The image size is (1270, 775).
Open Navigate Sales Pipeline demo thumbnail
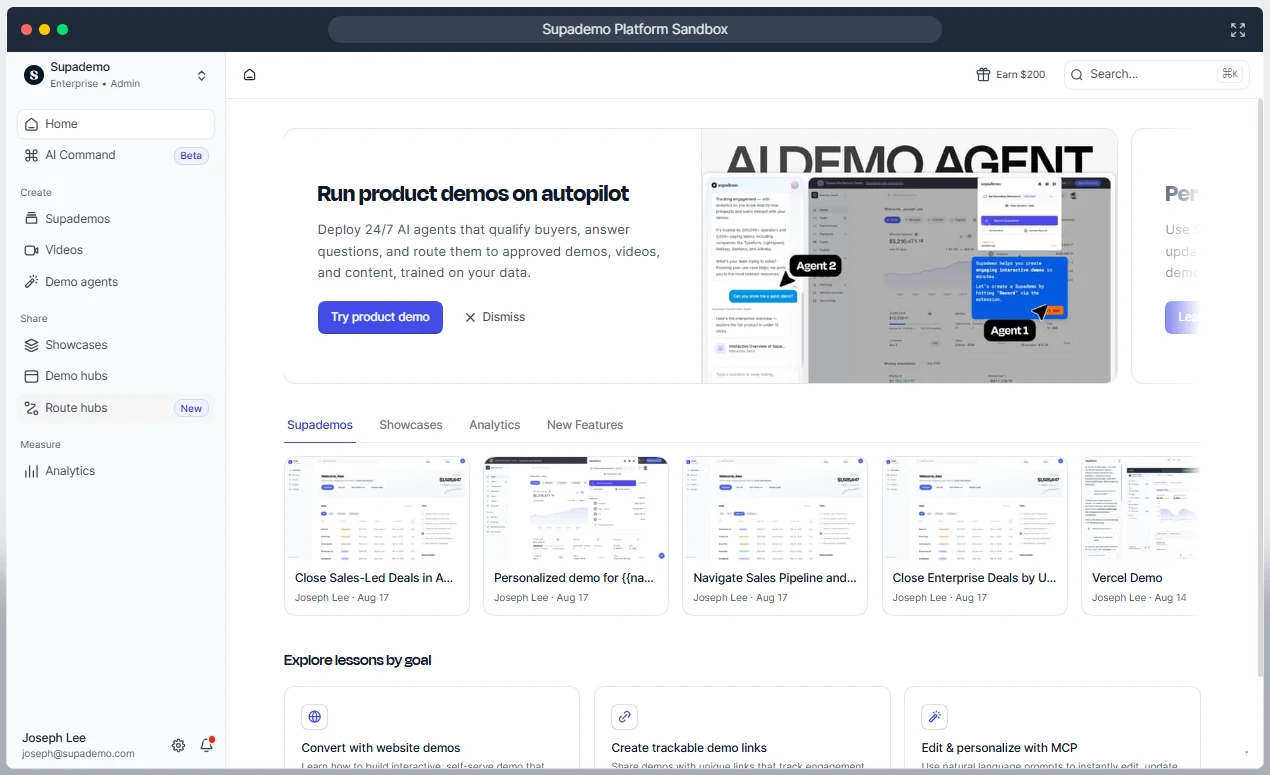click(775, 510)
